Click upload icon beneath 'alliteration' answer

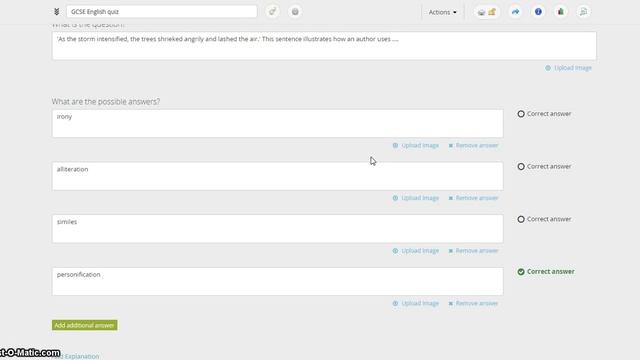coord(395,198)
